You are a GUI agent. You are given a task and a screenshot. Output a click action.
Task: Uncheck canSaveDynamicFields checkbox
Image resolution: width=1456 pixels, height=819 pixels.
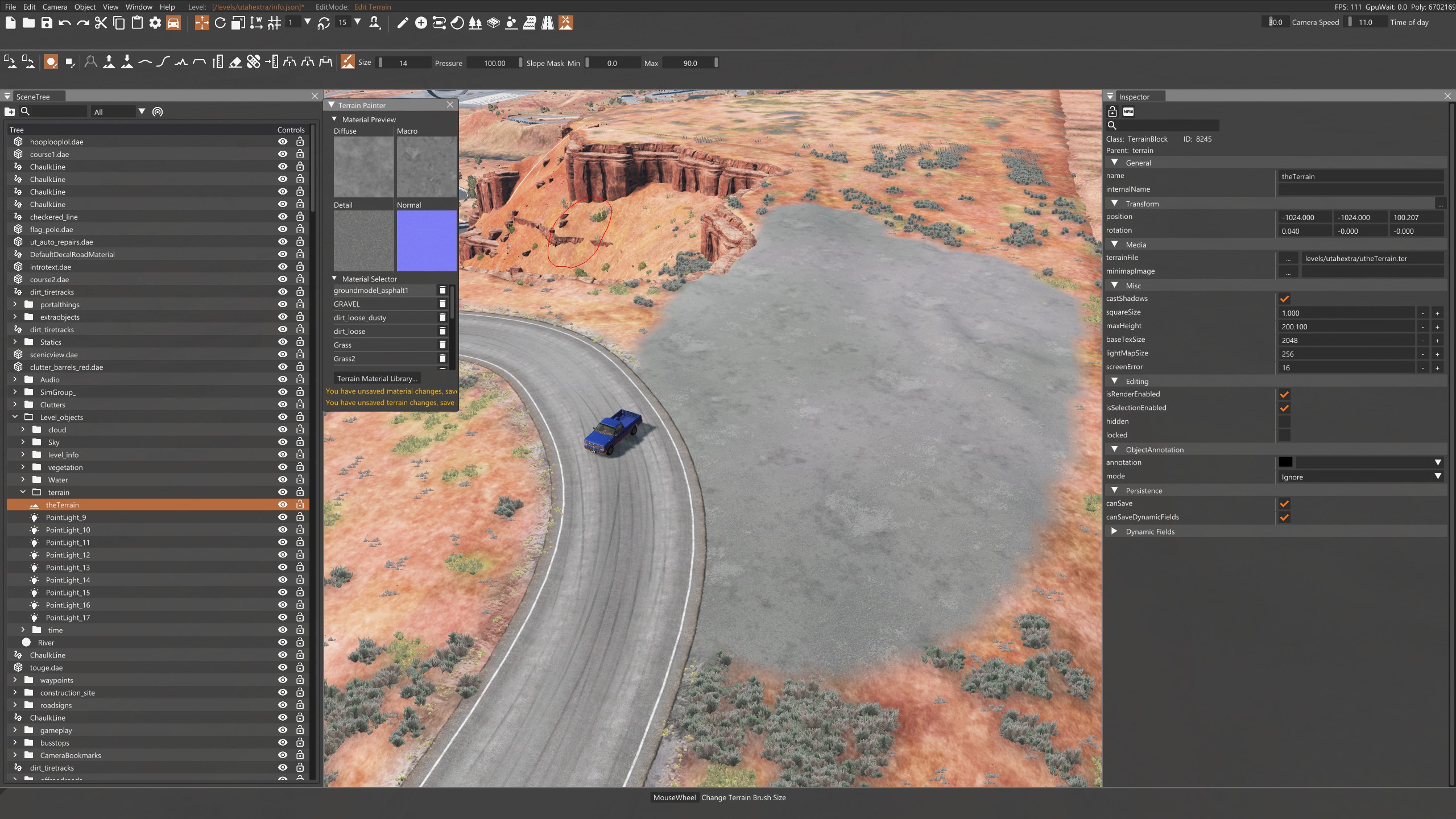(x=1284, y=517)
